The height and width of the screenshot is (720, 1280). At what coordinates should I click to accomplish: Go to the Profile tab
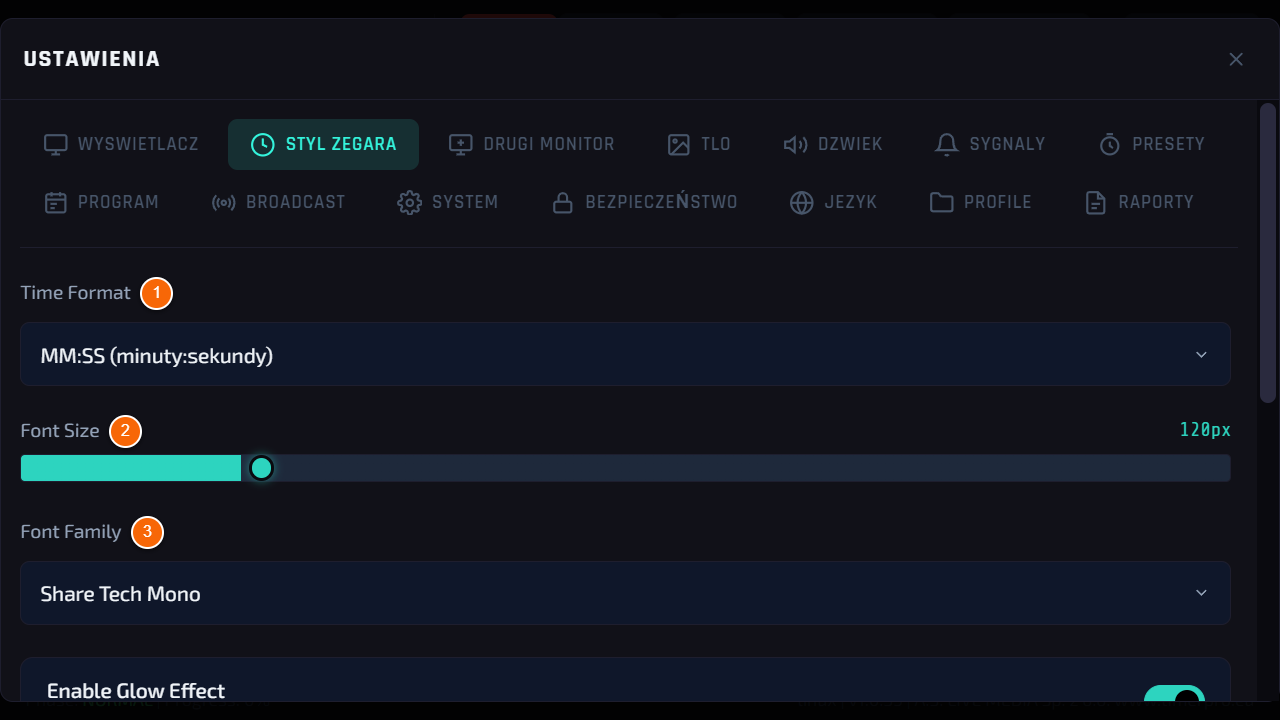click(x=980, y=202)
